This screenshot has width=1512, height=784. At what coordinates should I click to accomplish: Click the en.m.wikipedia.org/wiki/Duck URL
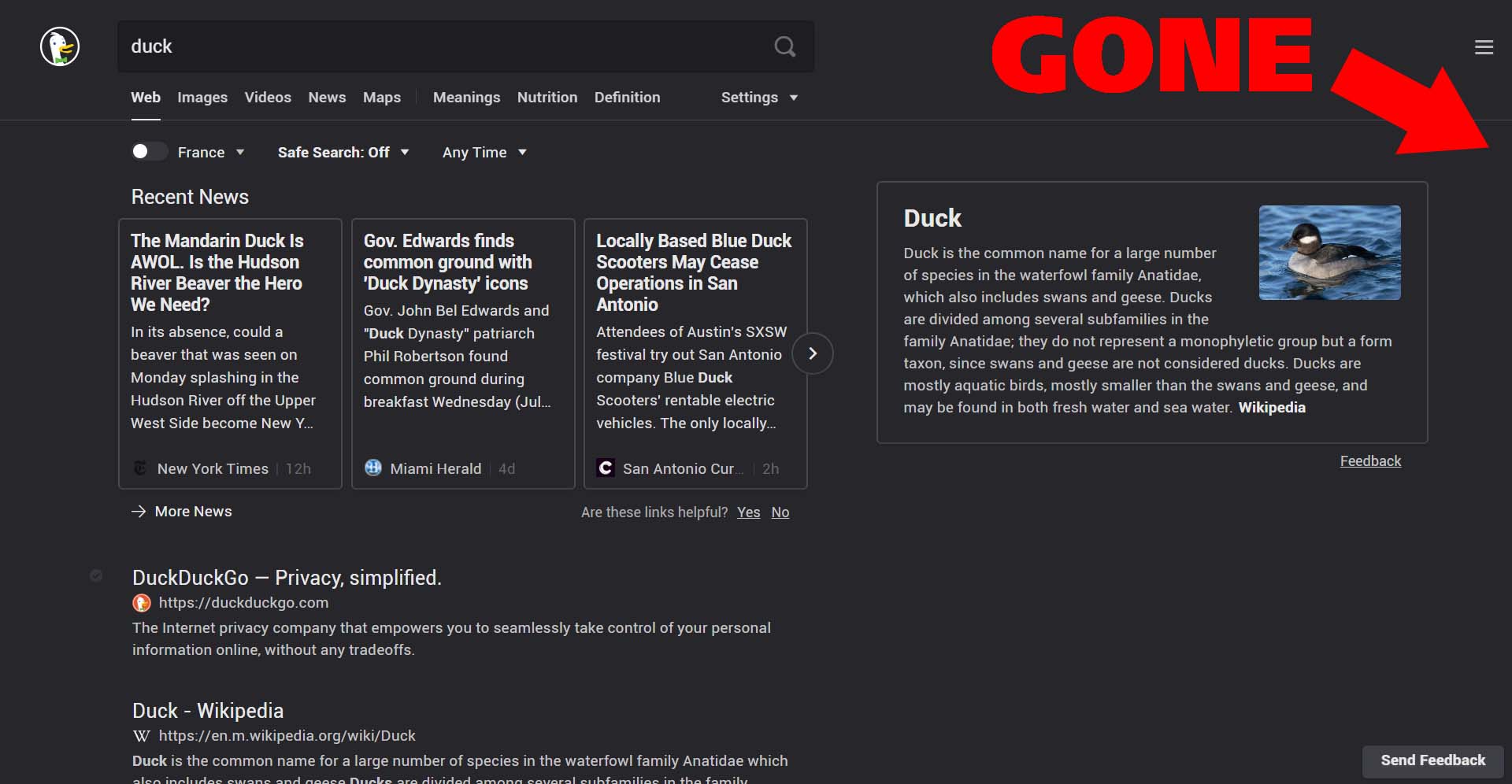click(x=287, y=736)
